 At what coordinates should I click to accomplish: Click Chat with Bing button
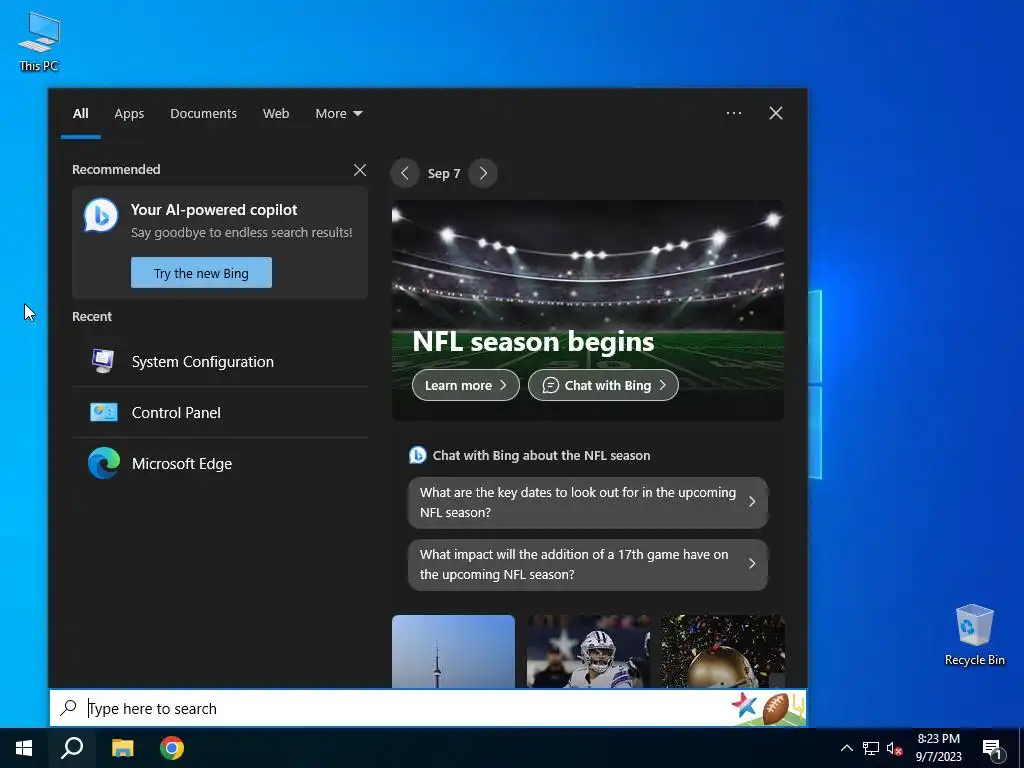603,385
